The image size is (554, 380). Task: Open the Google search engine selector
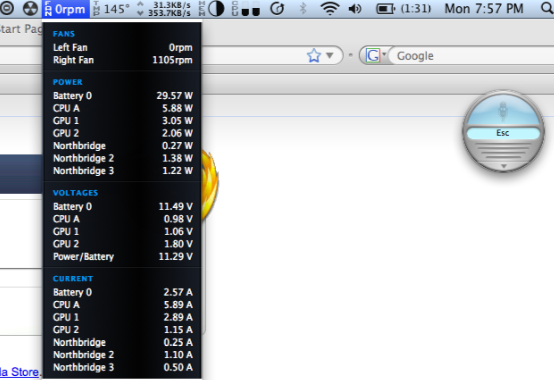375,56
